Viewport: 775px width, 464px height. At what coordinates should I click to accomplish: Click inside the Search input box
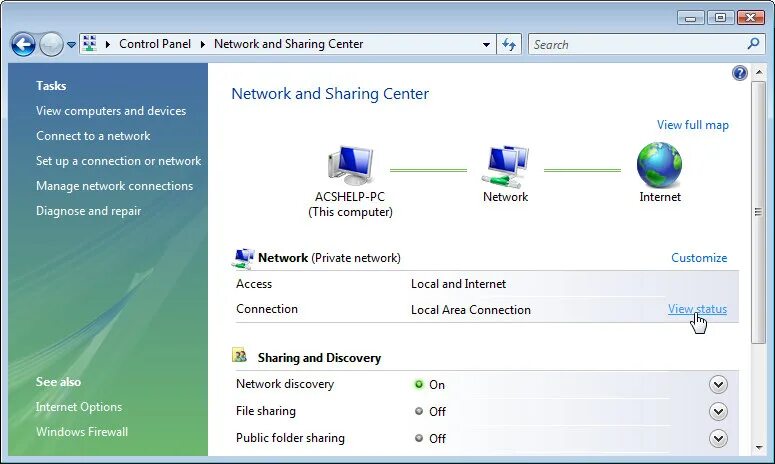(x=638, y=44)
